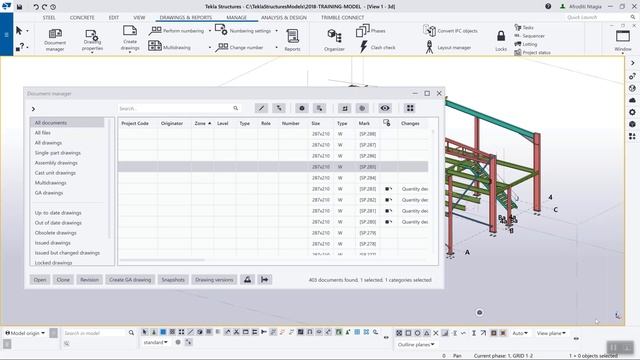Click the selection arrow tool in the ribbon
The height and width of the screenshot is (360, 640).
(19, 30)
